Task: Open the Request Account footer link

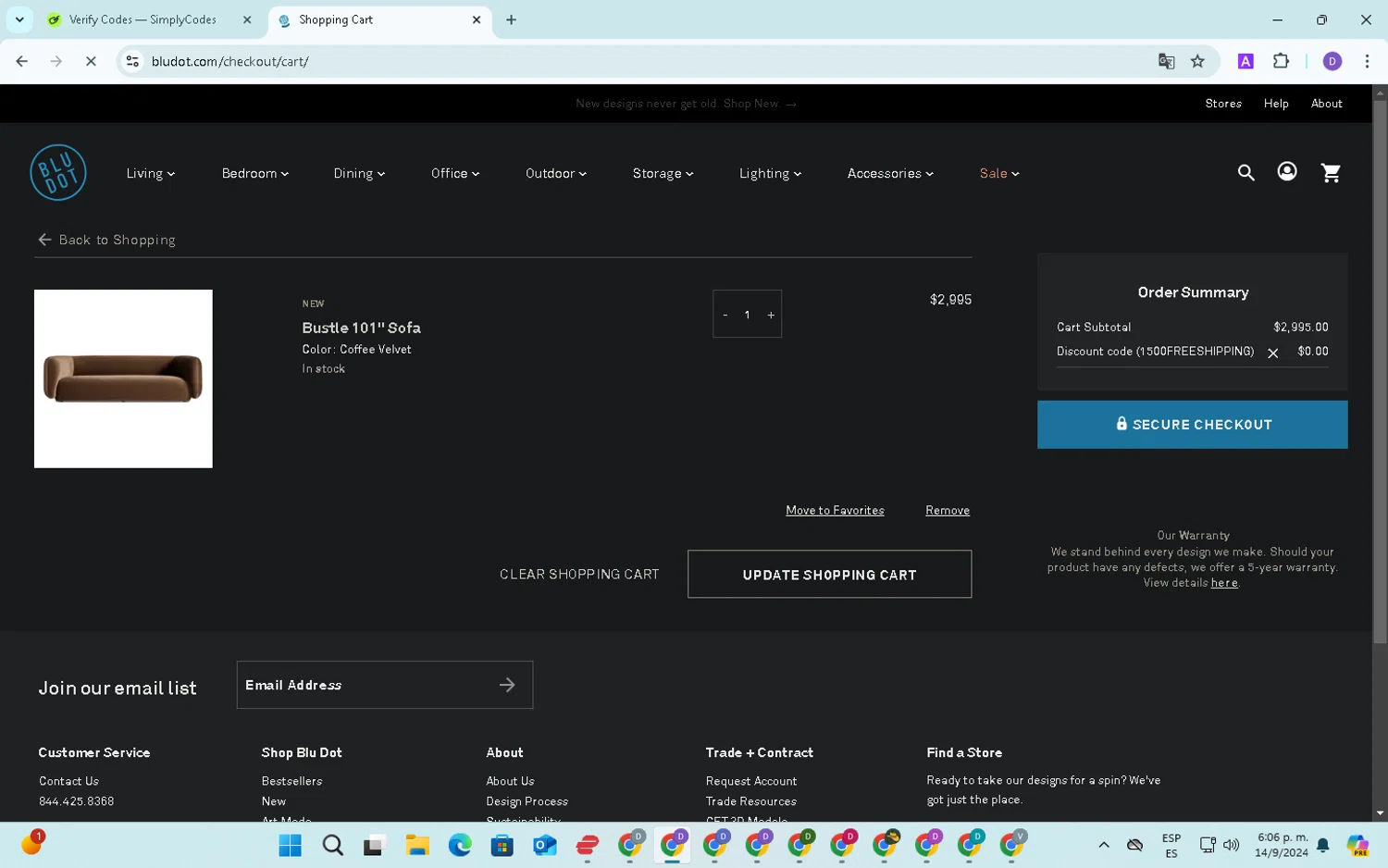Action: click(750, 781)
